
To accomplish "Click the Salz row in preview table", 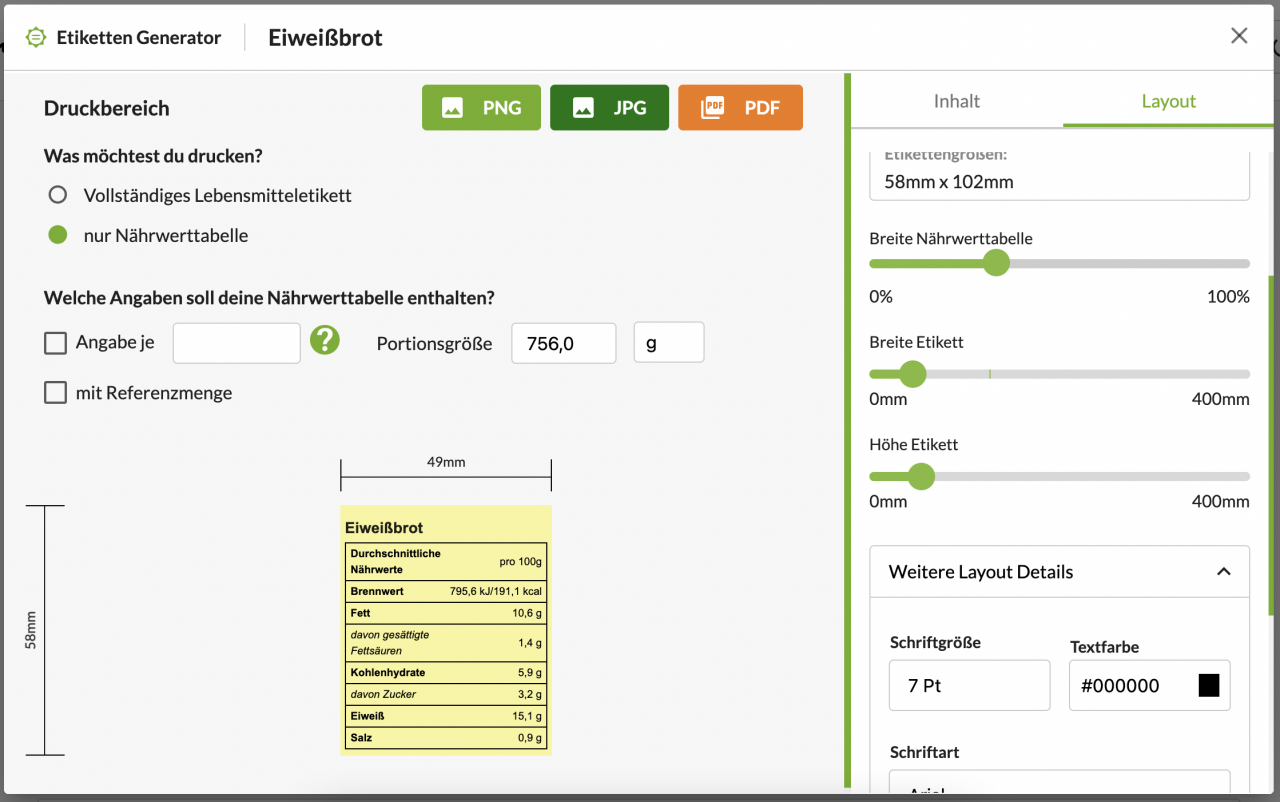I will click(446, 738).
